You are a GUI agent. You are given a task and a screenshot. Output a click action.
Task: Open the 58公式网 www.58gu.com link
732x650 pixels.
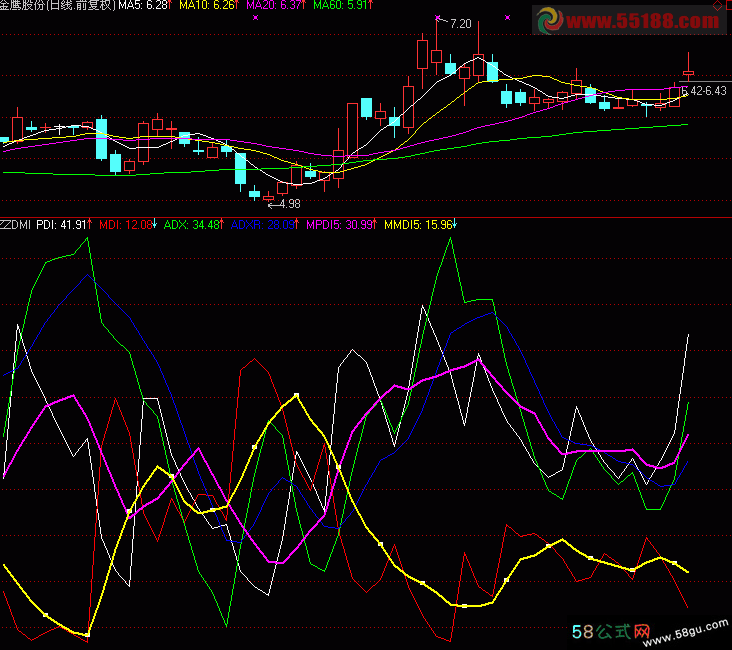(x=650, y=632)
